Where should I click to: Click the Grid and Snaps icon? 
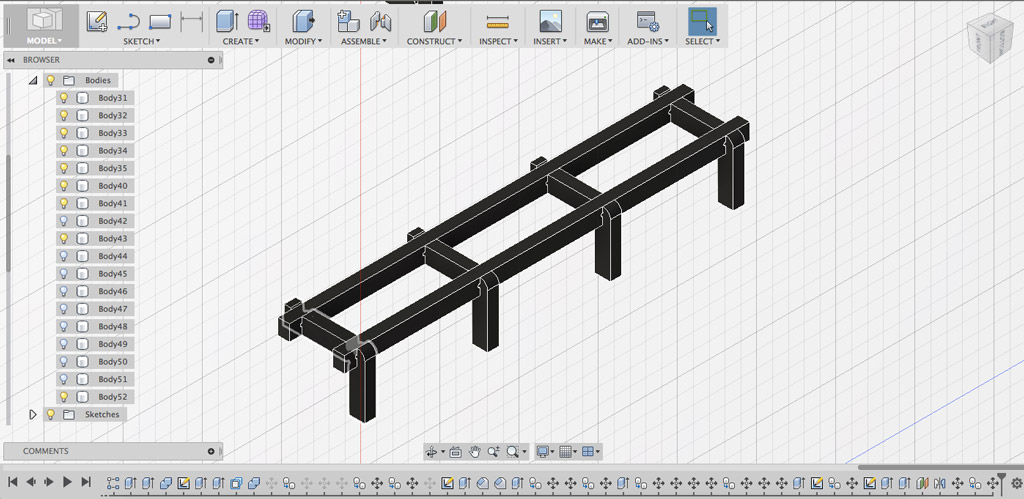tap(566, 451)
